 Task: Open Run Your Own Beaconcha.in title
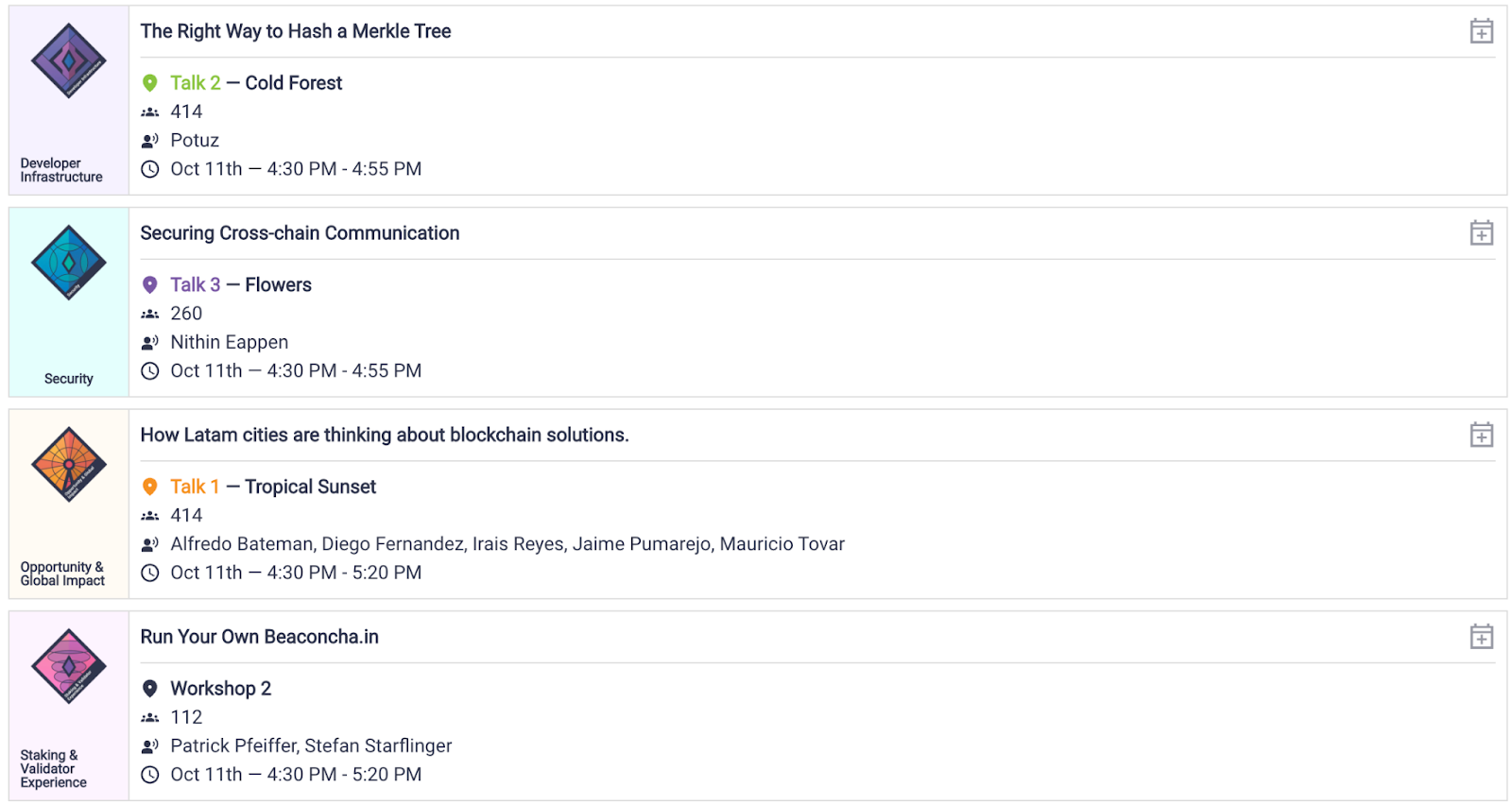259,637
